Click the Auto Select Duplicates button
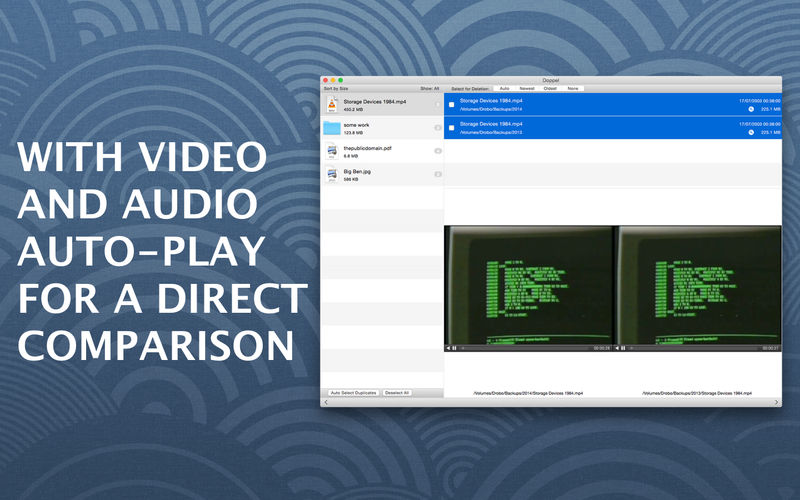The image size is (800, 500). point(353,393)
